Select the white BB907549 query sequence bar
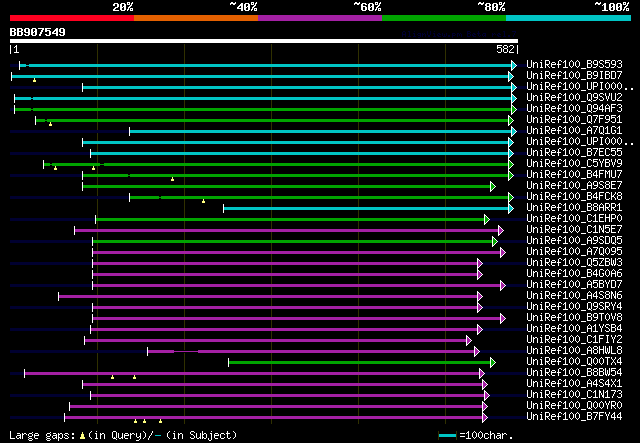The image size is (640, 443). click(x=264, y=41)
